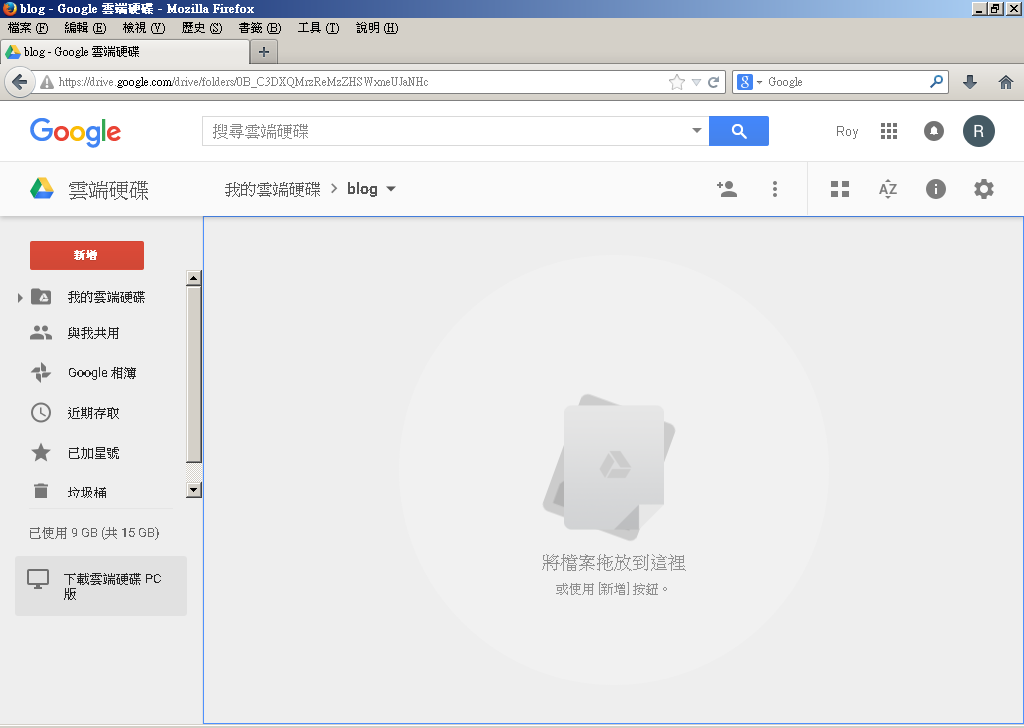Open the 工具 (T) menu
1024x728 pixels.
[318, 28]
